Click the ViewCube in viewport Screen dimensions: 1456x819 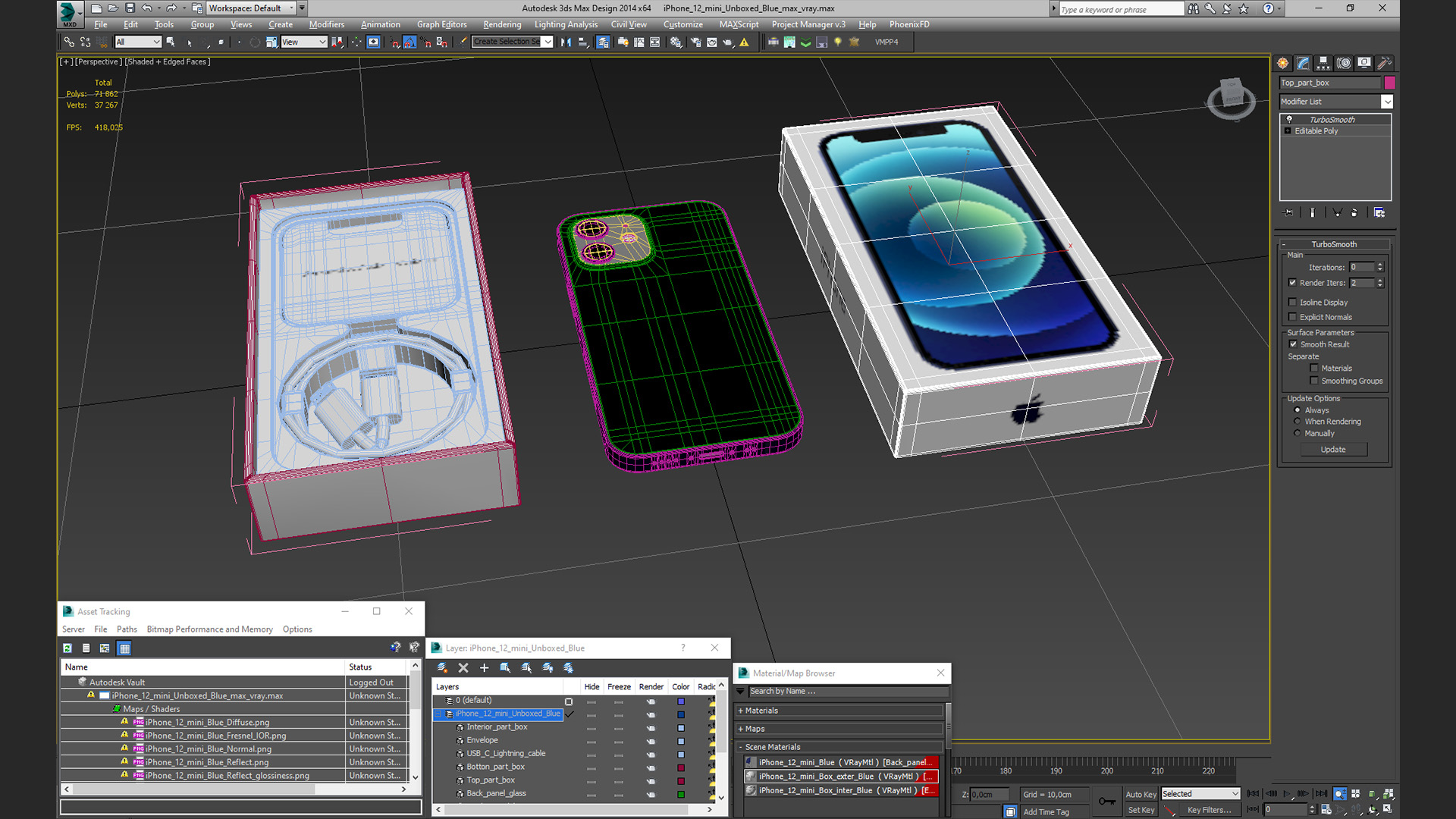pos(1231,97)
